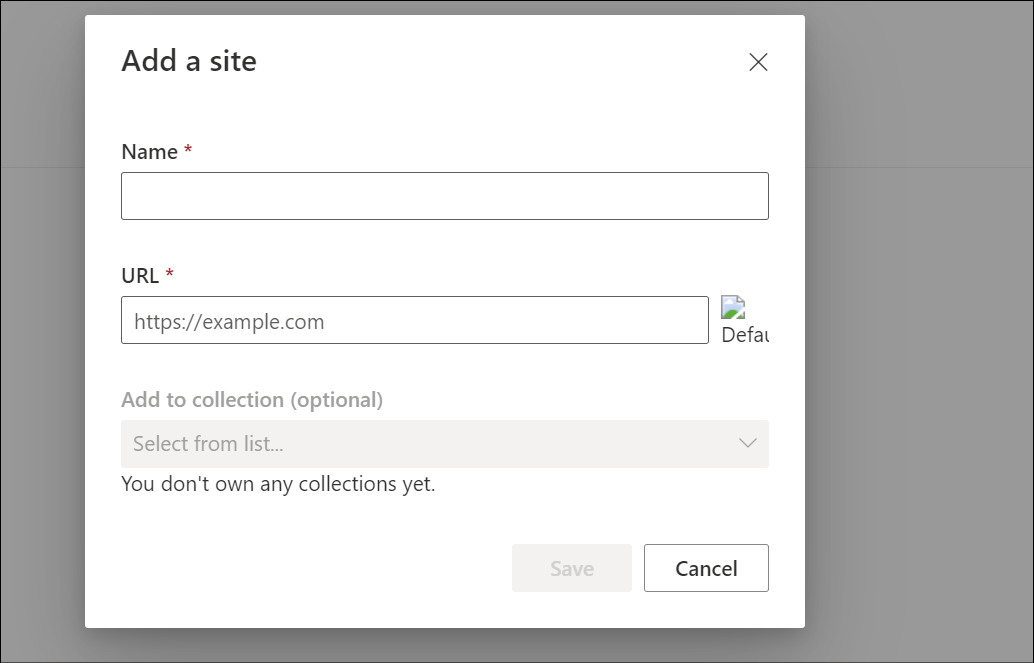Open the Add to collection dropdown

pos(444,444)
